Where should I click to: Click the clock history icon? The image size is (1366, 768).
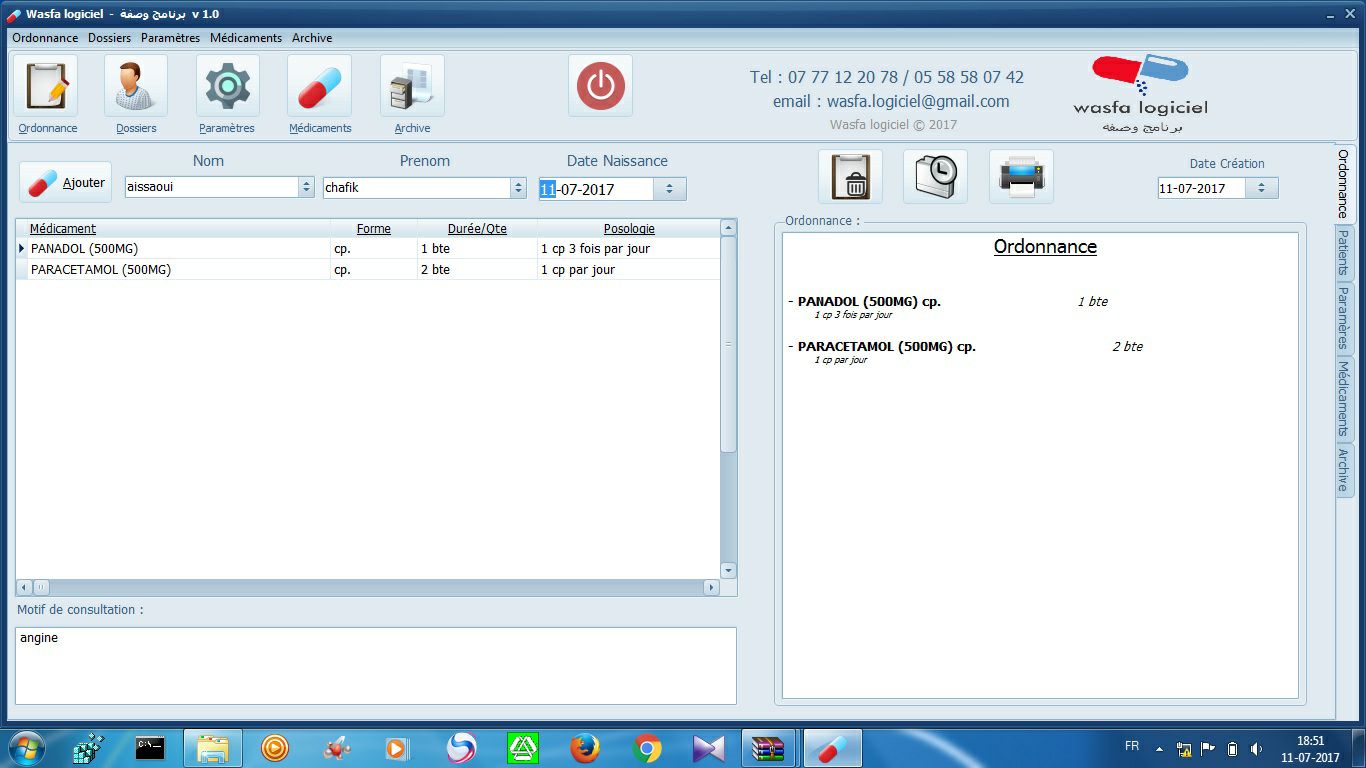pyautogui.click(x=935, y=177)
